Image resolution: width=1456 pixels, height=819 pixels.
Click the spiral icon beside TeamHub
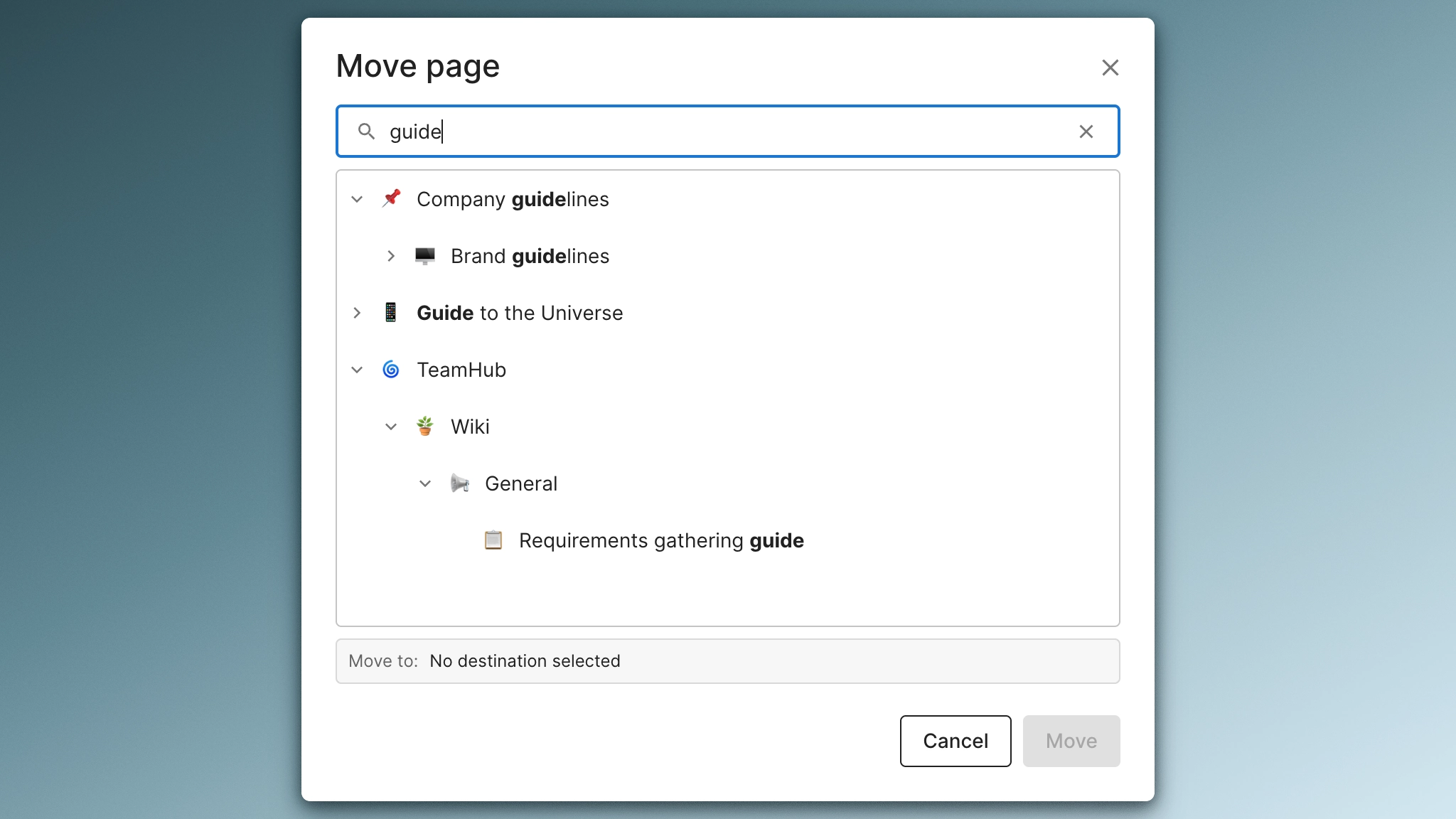click(x=391, y=370)
